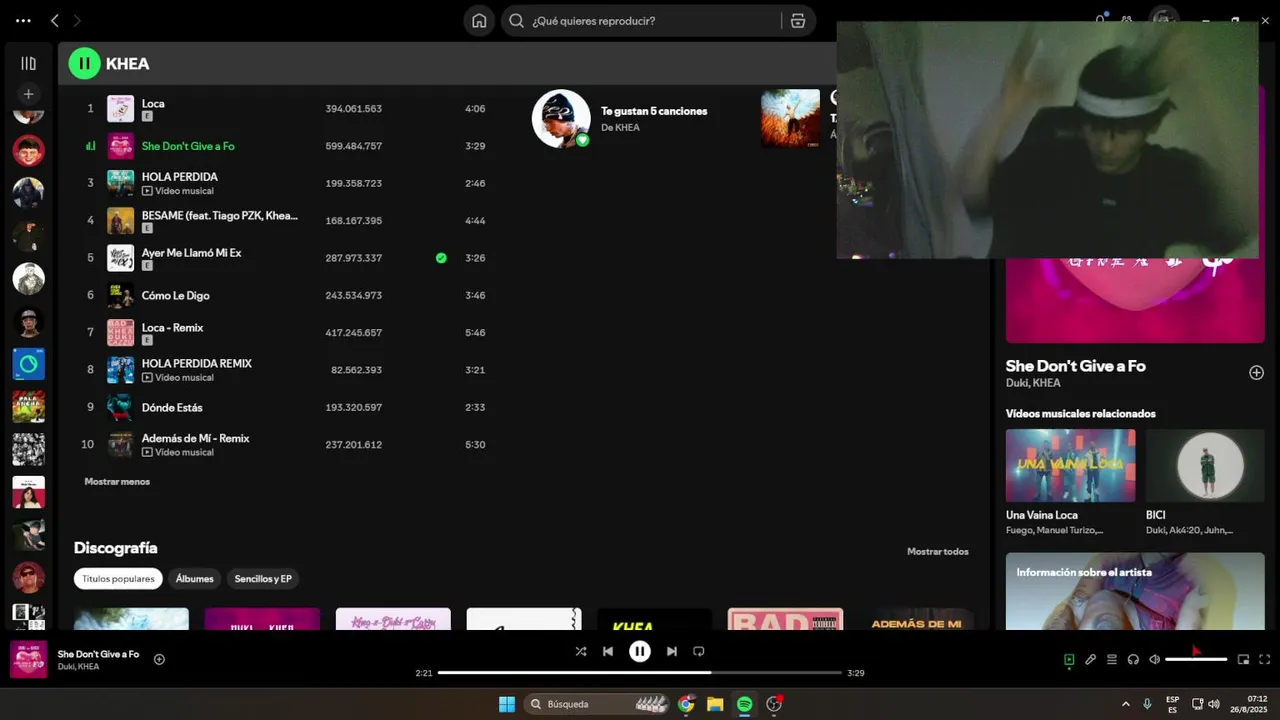
Task: Click the plus Create playlist button in sidebar
Action: click(x=28, y=94)
